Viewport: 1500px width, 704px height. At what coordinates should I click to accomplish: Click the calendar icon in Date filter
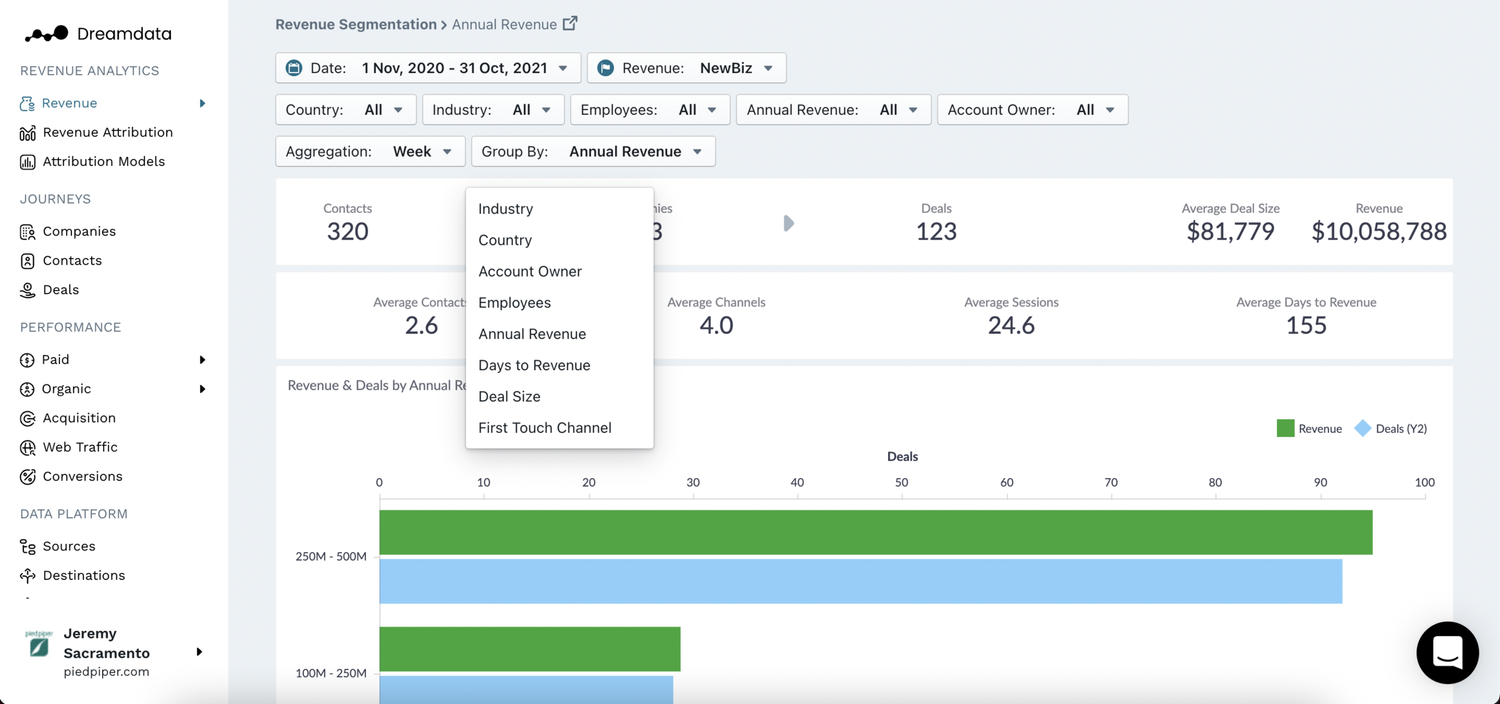pos(294,68)
